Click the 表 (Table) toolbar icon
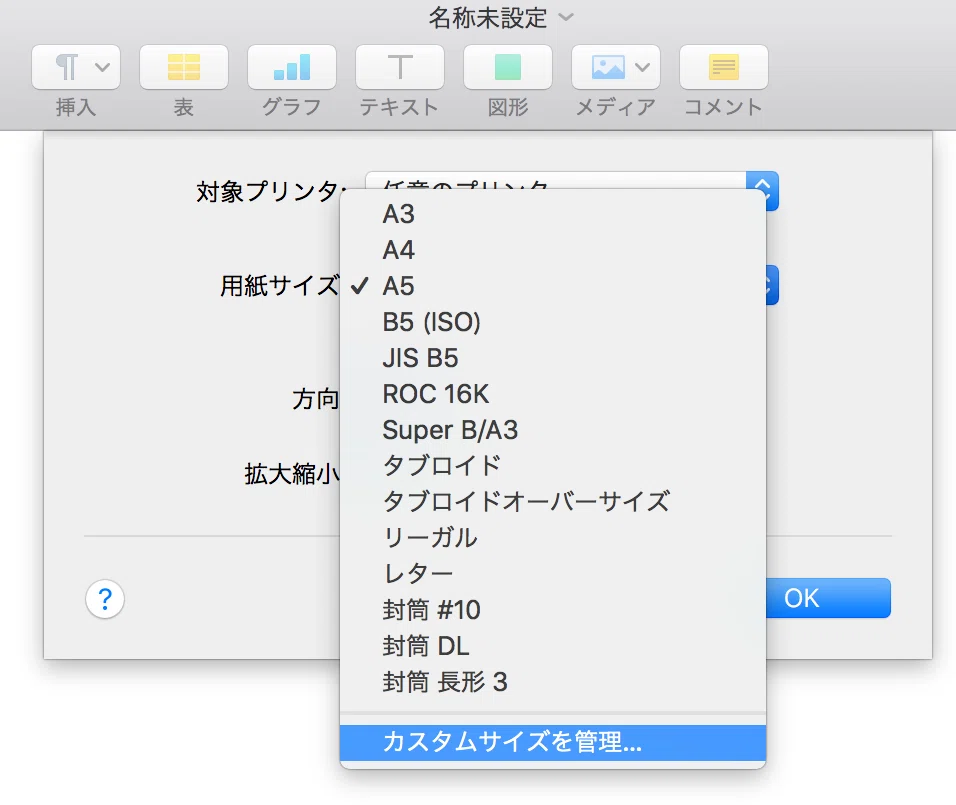This screenshot has width=956, height=805. 184,67
